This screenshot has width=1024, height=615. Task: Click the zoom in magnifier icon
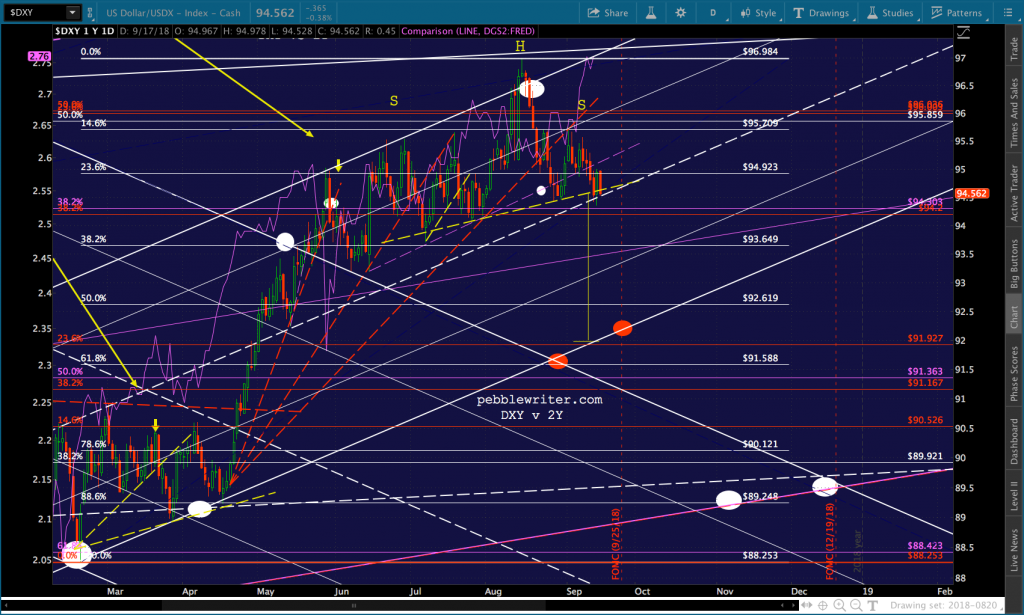click(x=839, y=605)
